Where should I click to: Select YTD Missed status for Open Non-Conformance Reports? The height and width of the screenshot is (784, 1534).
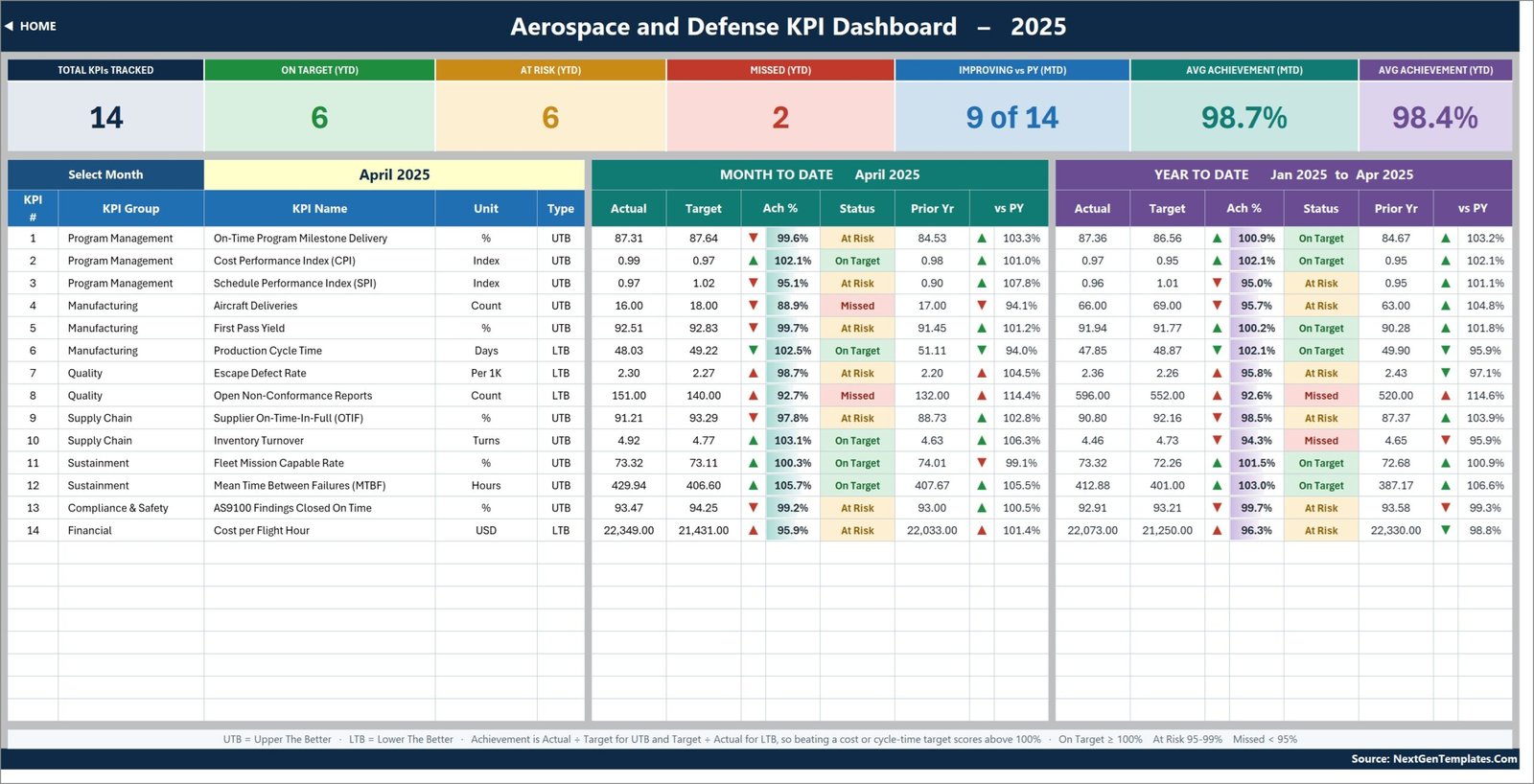(1321, 395)
